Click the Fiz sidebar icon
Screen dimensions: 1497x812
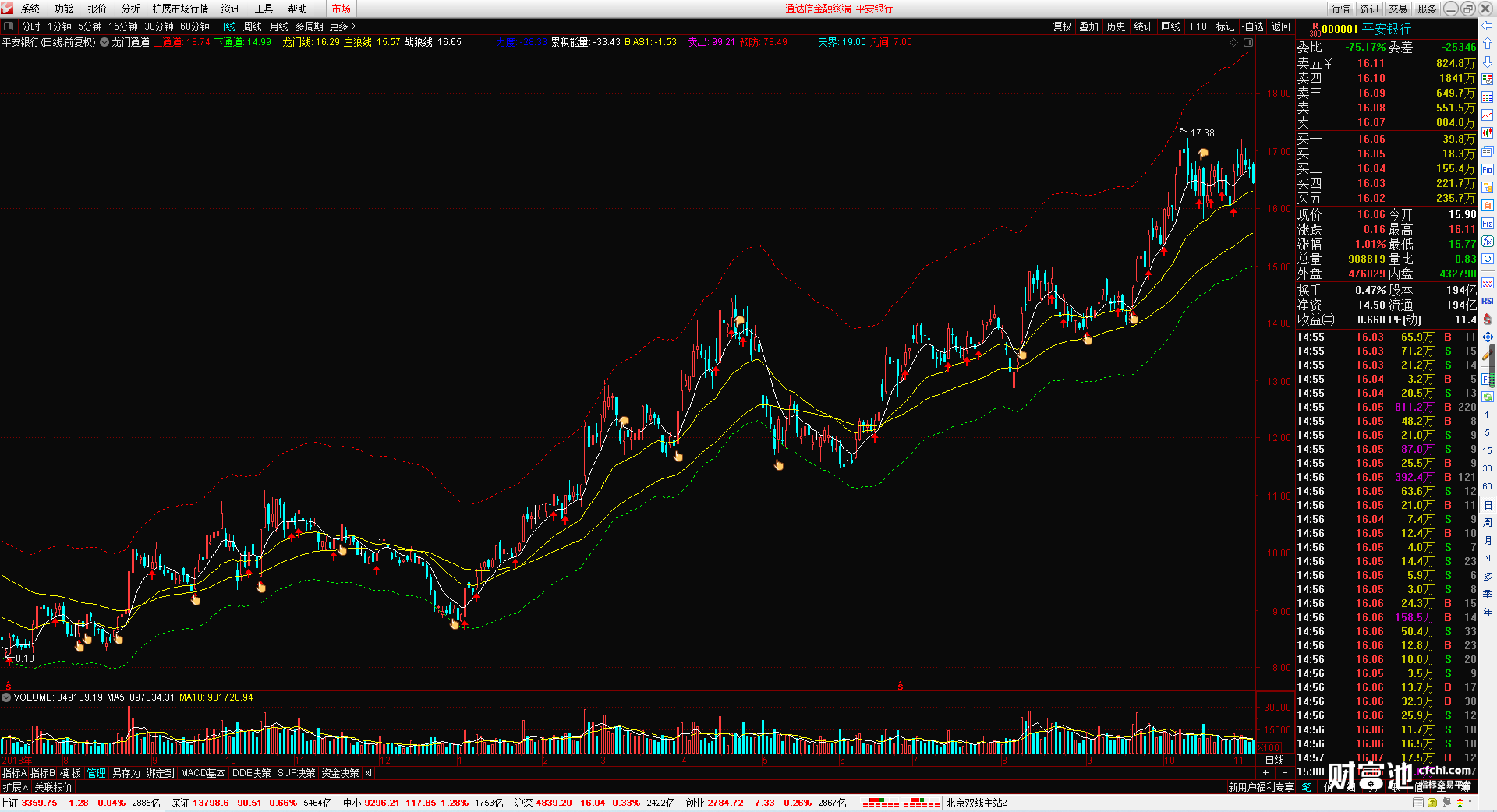click(x=1488, y=224)
